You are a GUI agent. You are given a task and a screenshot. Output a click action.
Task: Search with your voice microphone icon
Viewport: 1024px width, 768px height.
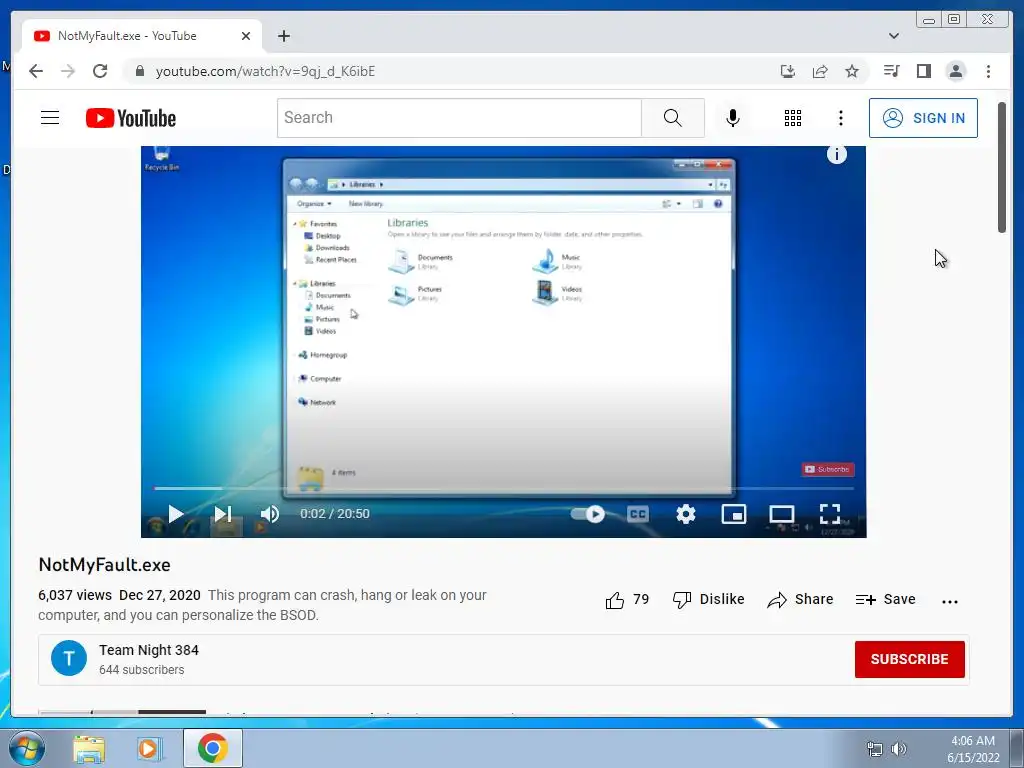733,118
